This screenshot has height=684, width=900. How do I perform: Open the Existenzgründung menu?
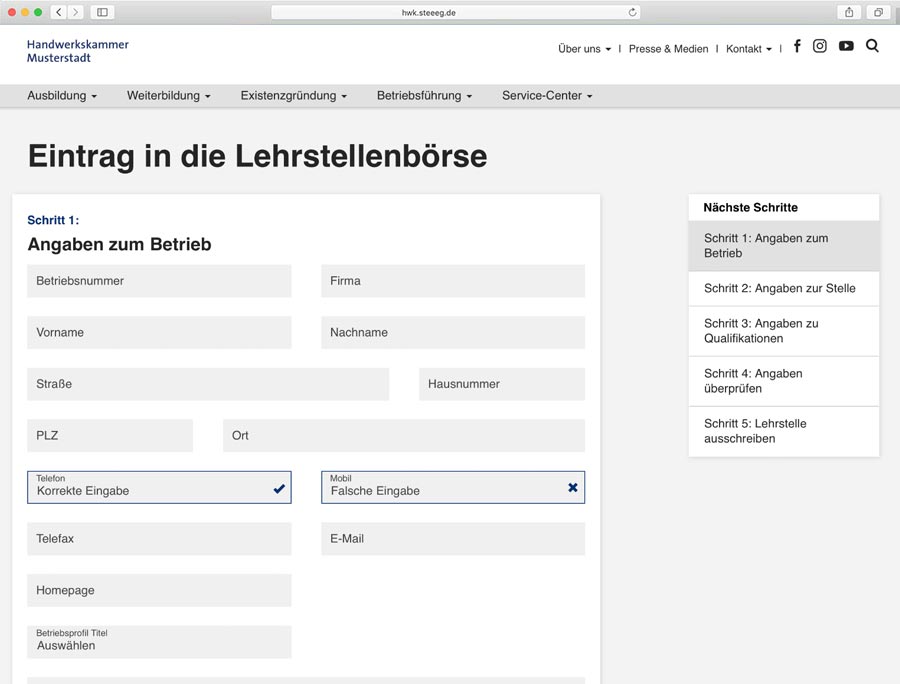coord(293,96)
